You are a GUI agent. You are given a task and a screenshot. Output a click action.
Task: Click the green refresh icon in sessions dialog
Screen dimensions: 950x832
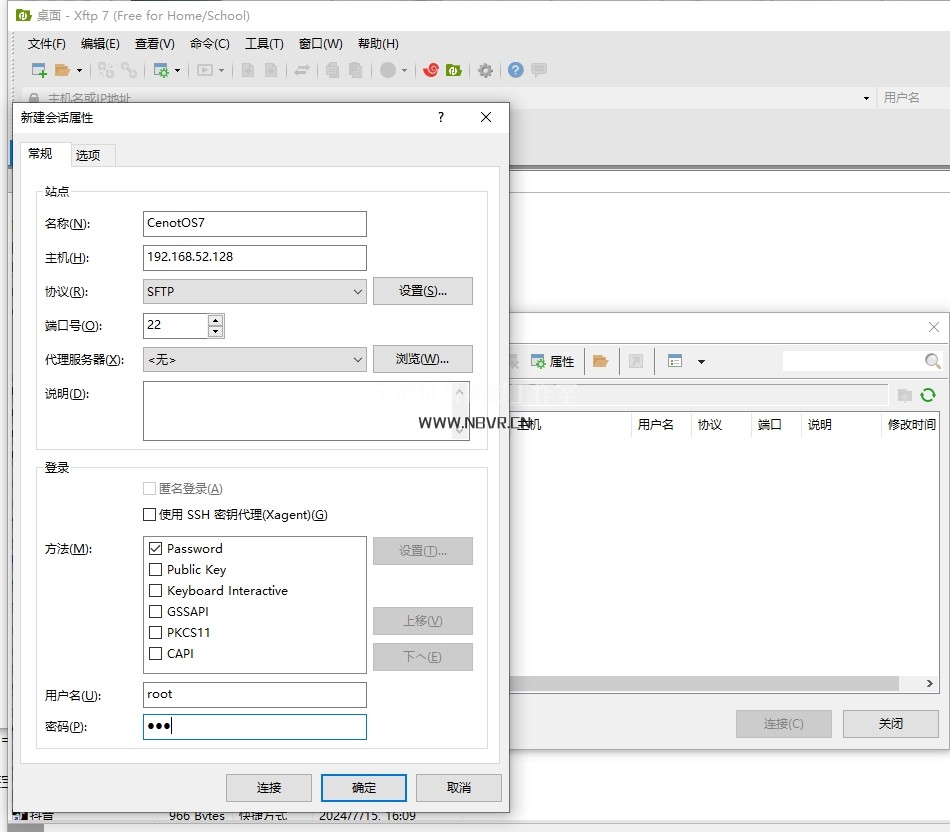(x=928, y=395)
